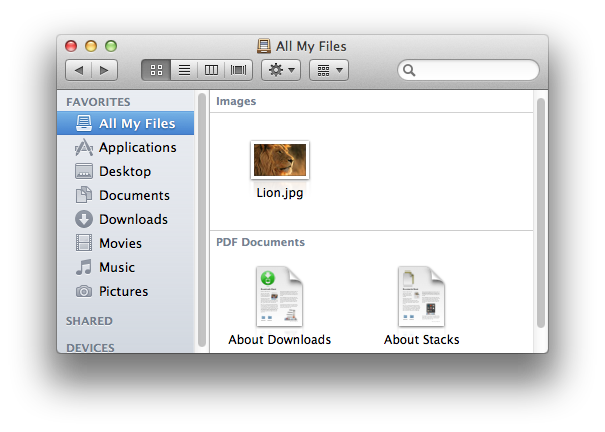Minimize window with the yellow button
Viewport: 605px width, 432px height.
pyautogui.click(x=91, y=46)
